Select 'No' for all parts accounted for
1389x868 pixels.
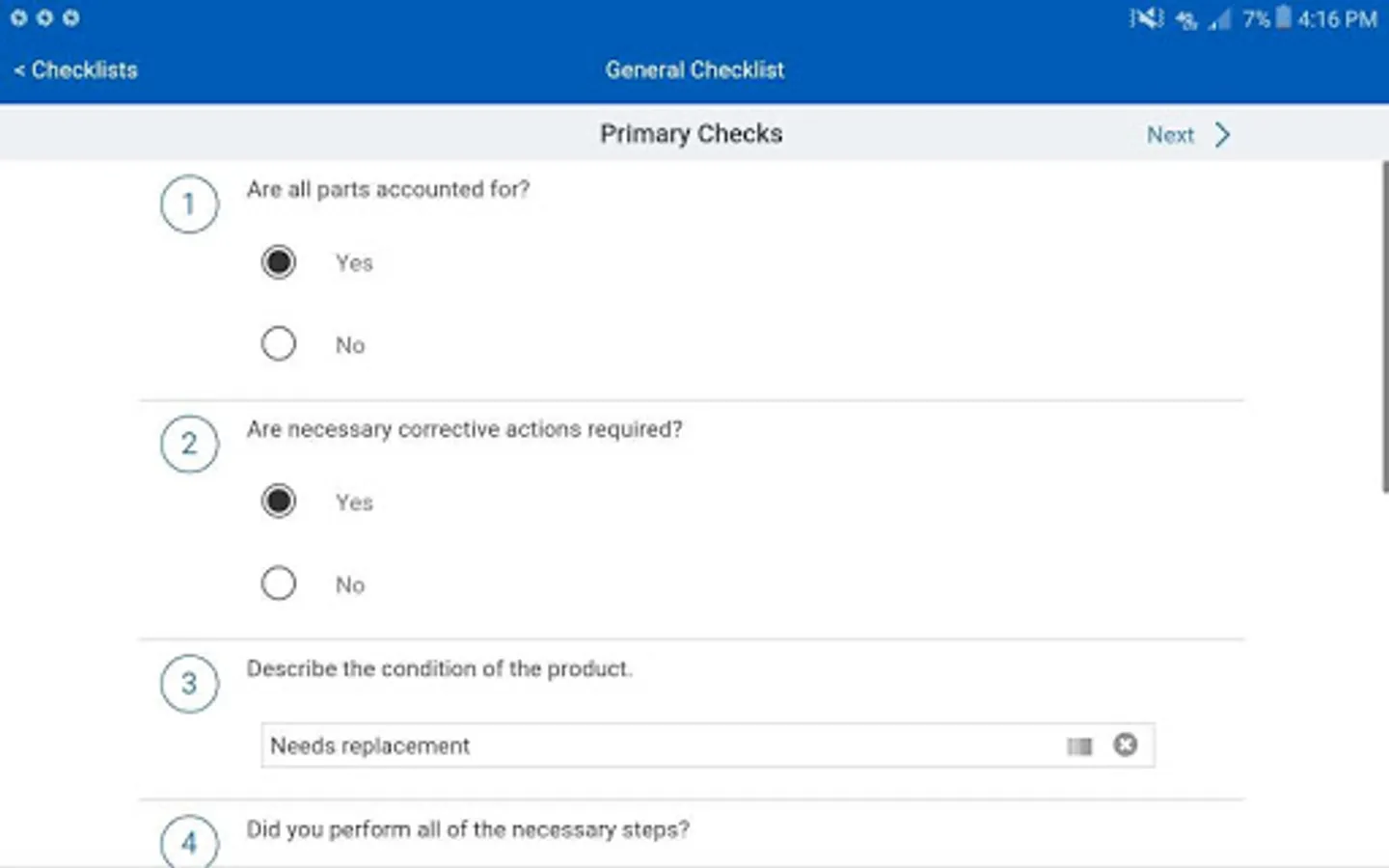279,343
